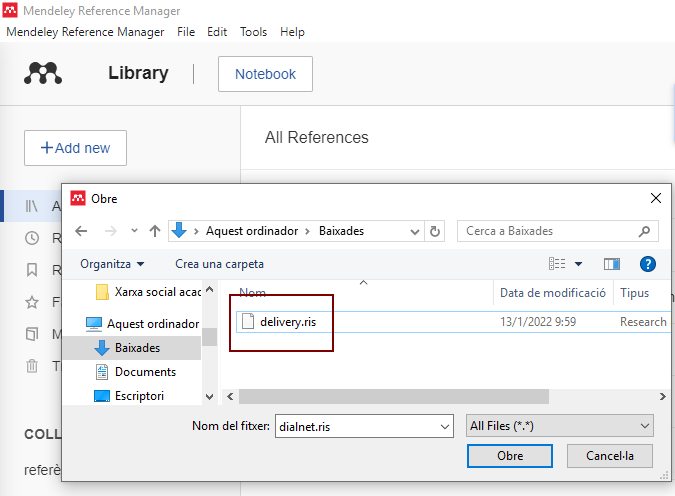This screenshot has height=496, width=675.
Task: Open All References library sidebar icon
Action: point(32,206)
